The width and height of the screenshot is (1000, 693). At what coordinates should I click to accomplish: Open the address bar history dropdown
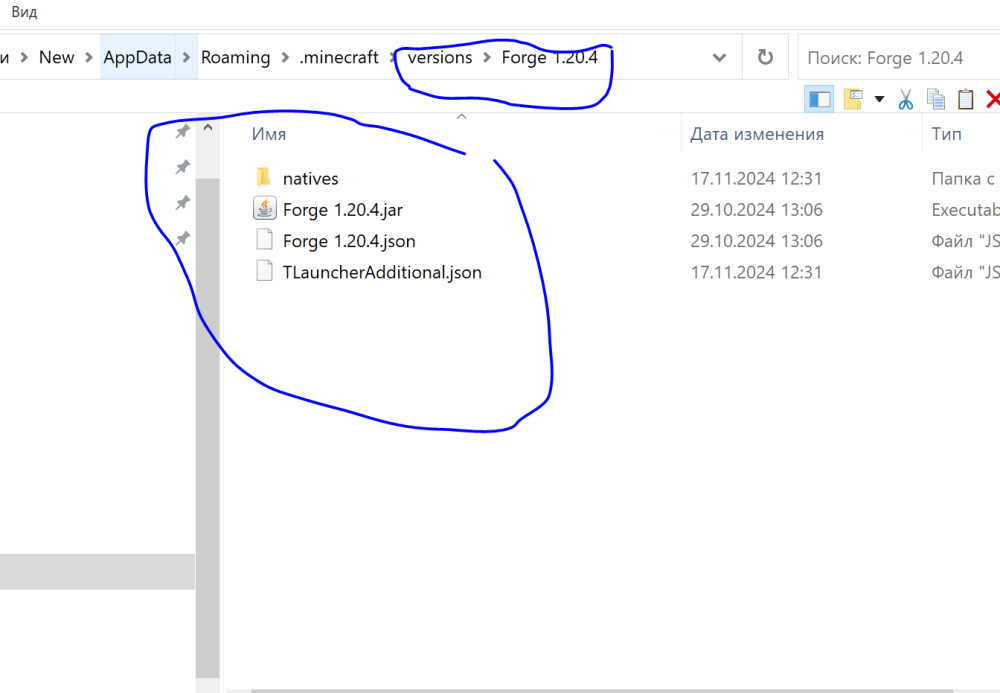(x=719, y=57)
